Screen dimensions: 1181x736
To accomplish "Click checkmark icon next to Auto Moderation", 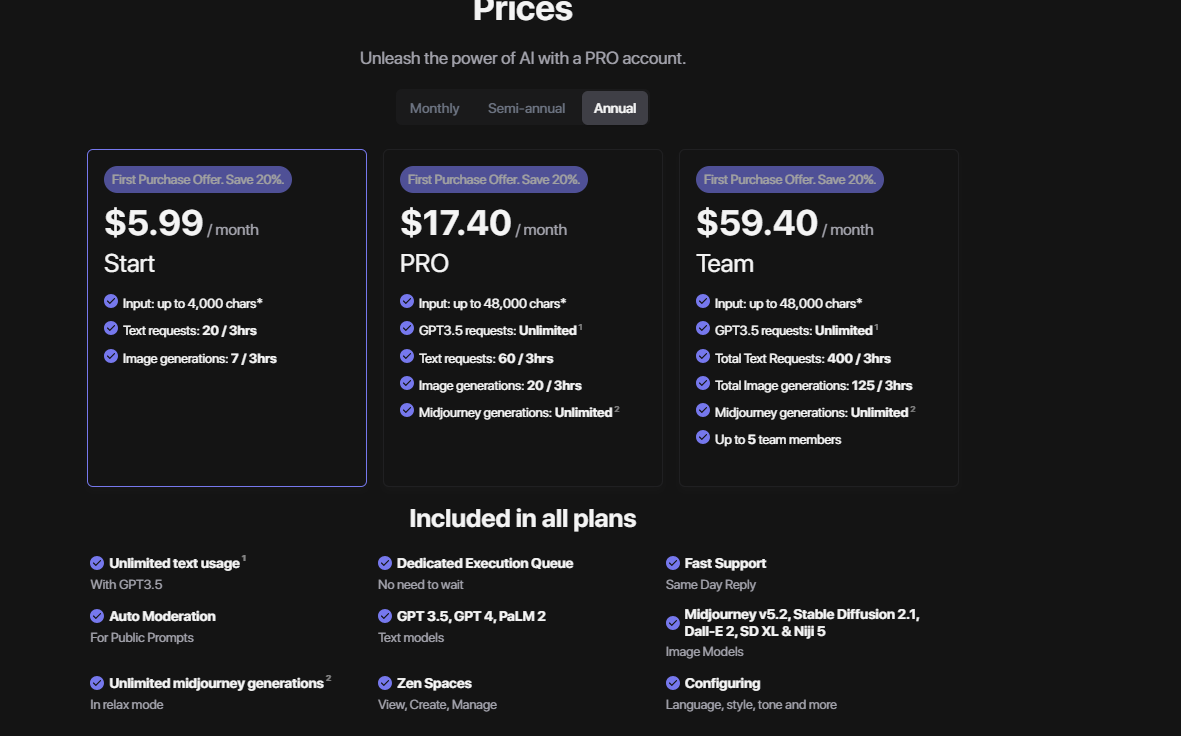I will (97, 616).
